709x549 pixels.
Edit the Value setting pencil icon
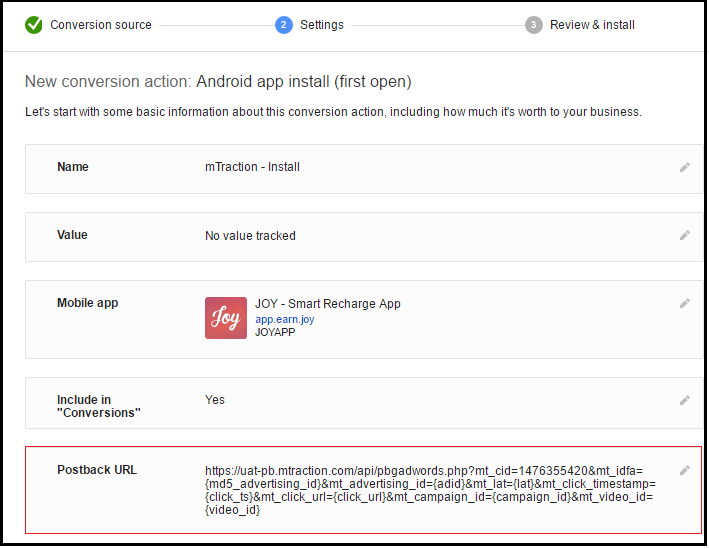(x=685, y=235)
